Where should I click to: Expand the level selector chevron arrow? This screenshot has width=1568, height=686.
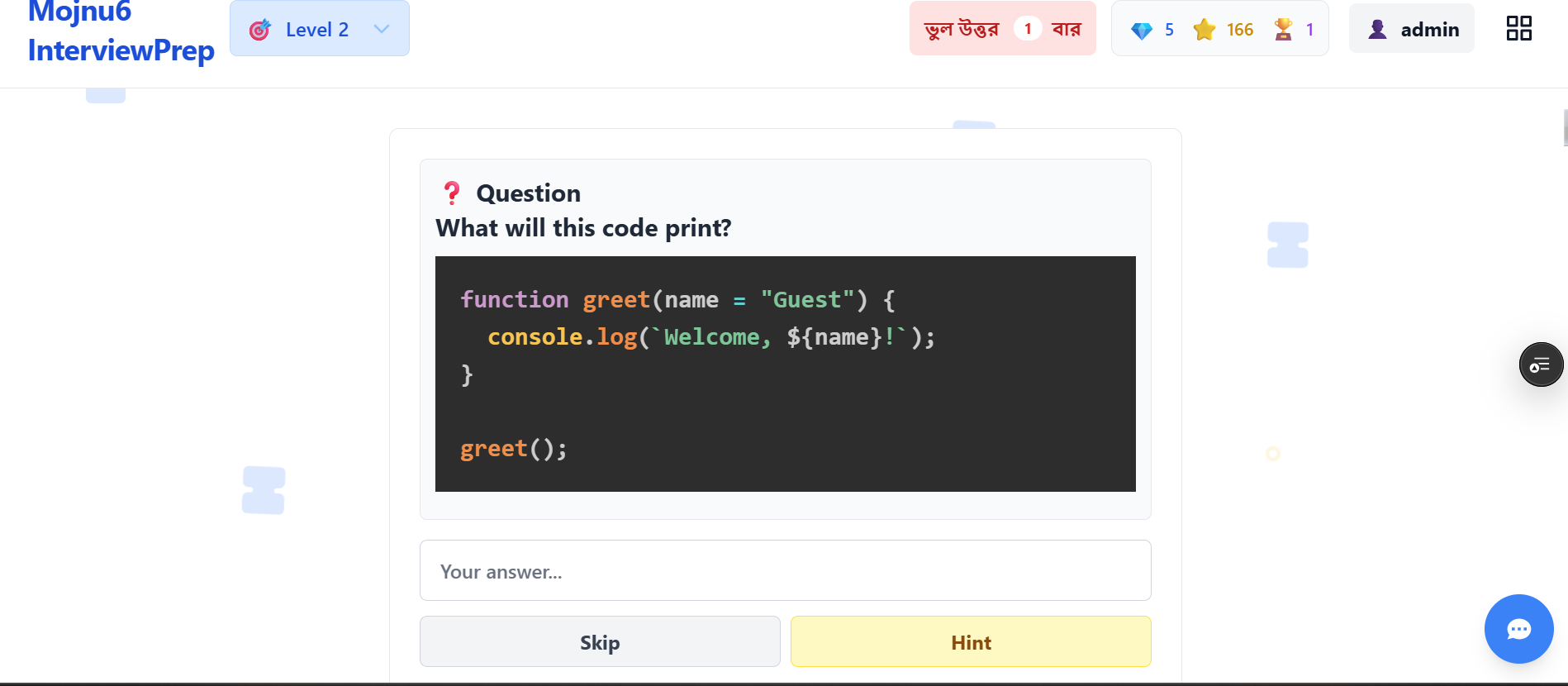click(x=381, y=29)
